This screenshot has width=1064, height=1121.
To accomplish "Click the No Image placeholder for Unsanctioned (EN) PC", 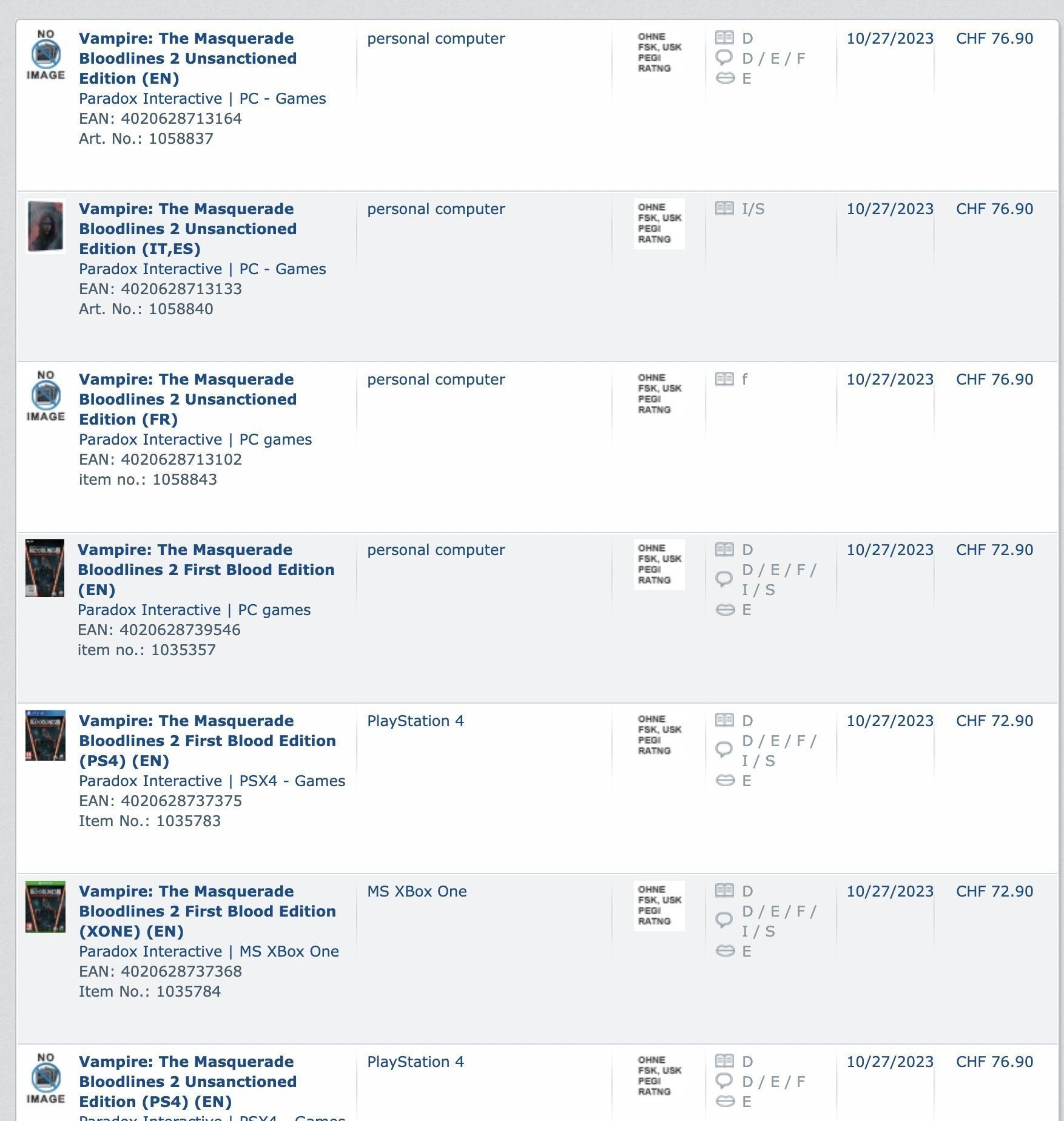I will click(x=45, y=55).
